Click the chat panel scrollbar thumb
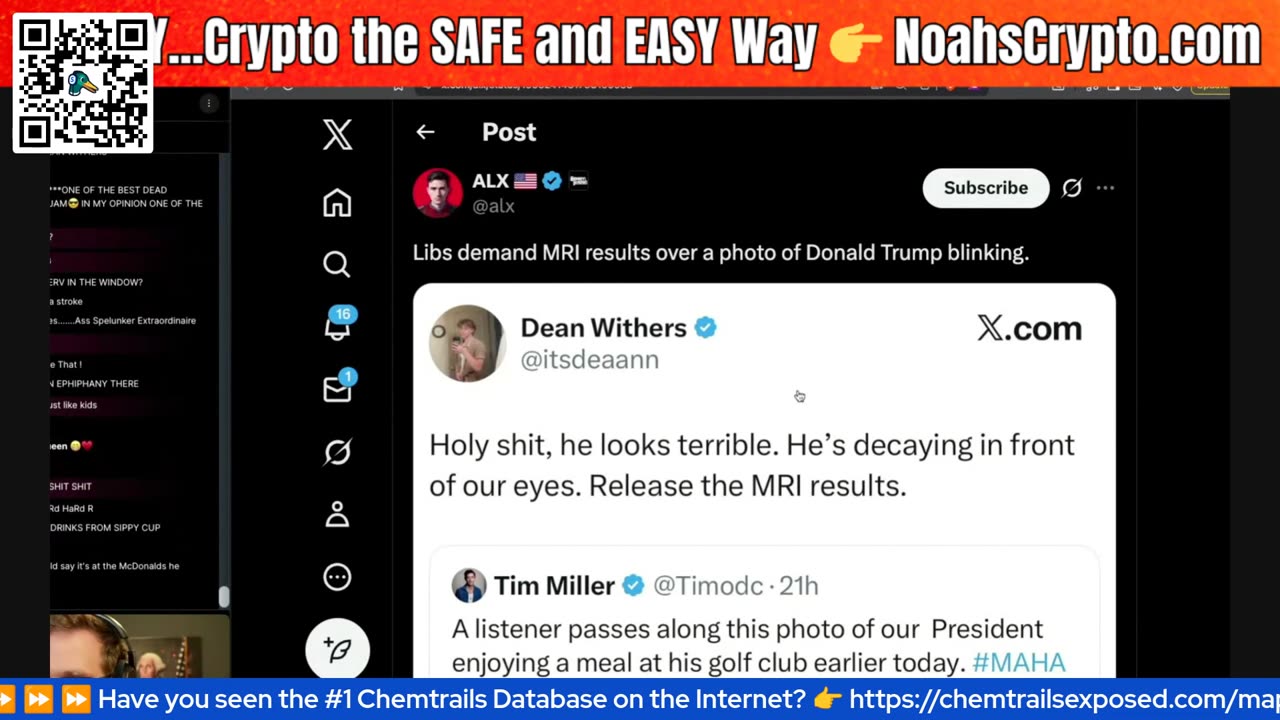Viewport: 1280px width, 720px height. pos(224,597)
